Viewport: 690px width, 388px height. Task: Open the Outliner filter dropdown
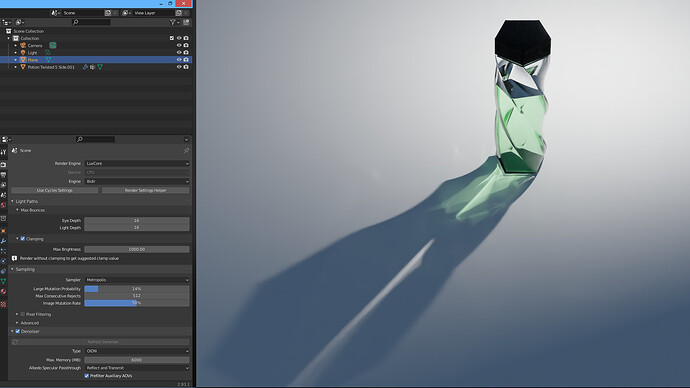[x=174, y=22]
